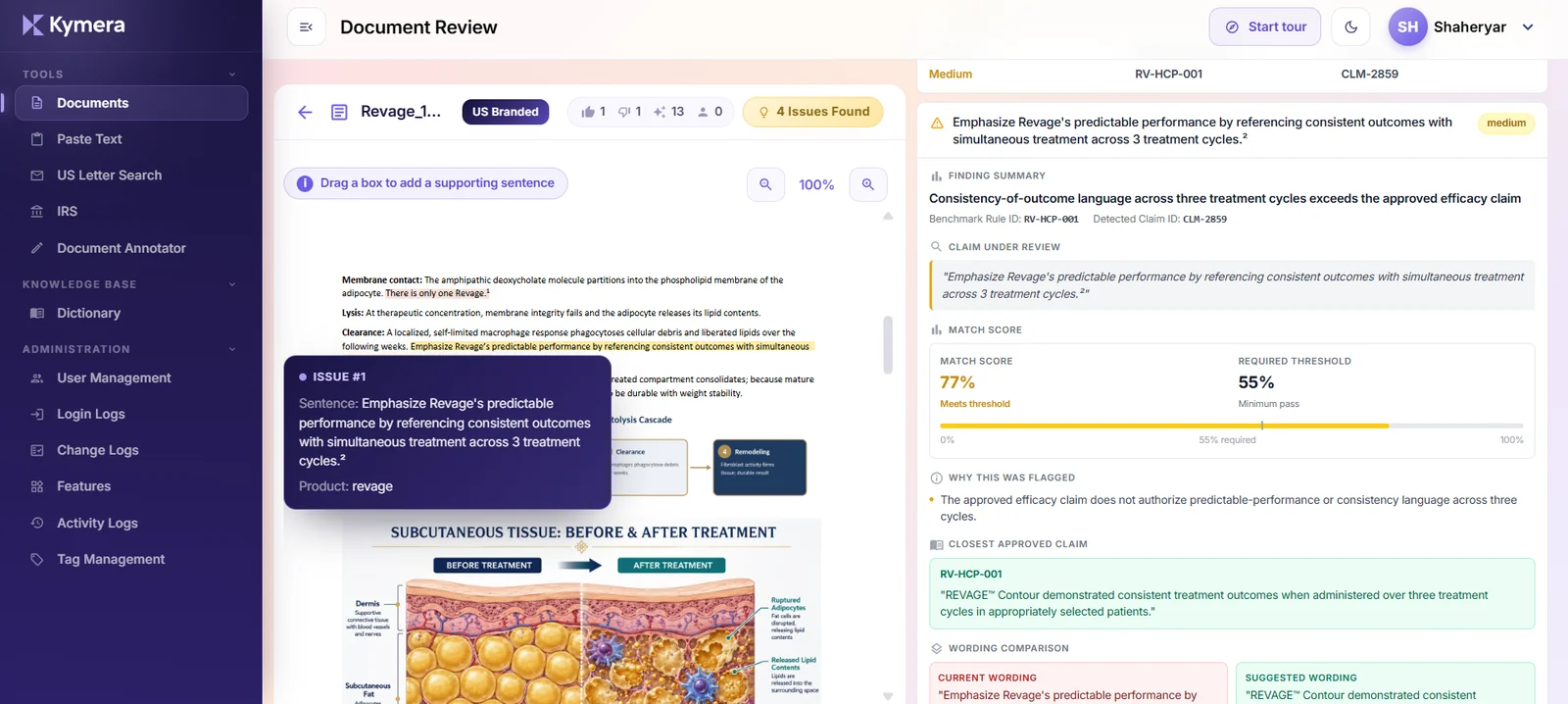
Task: Click the document vertical scrollbar thumb
Action: pos(888,344)
